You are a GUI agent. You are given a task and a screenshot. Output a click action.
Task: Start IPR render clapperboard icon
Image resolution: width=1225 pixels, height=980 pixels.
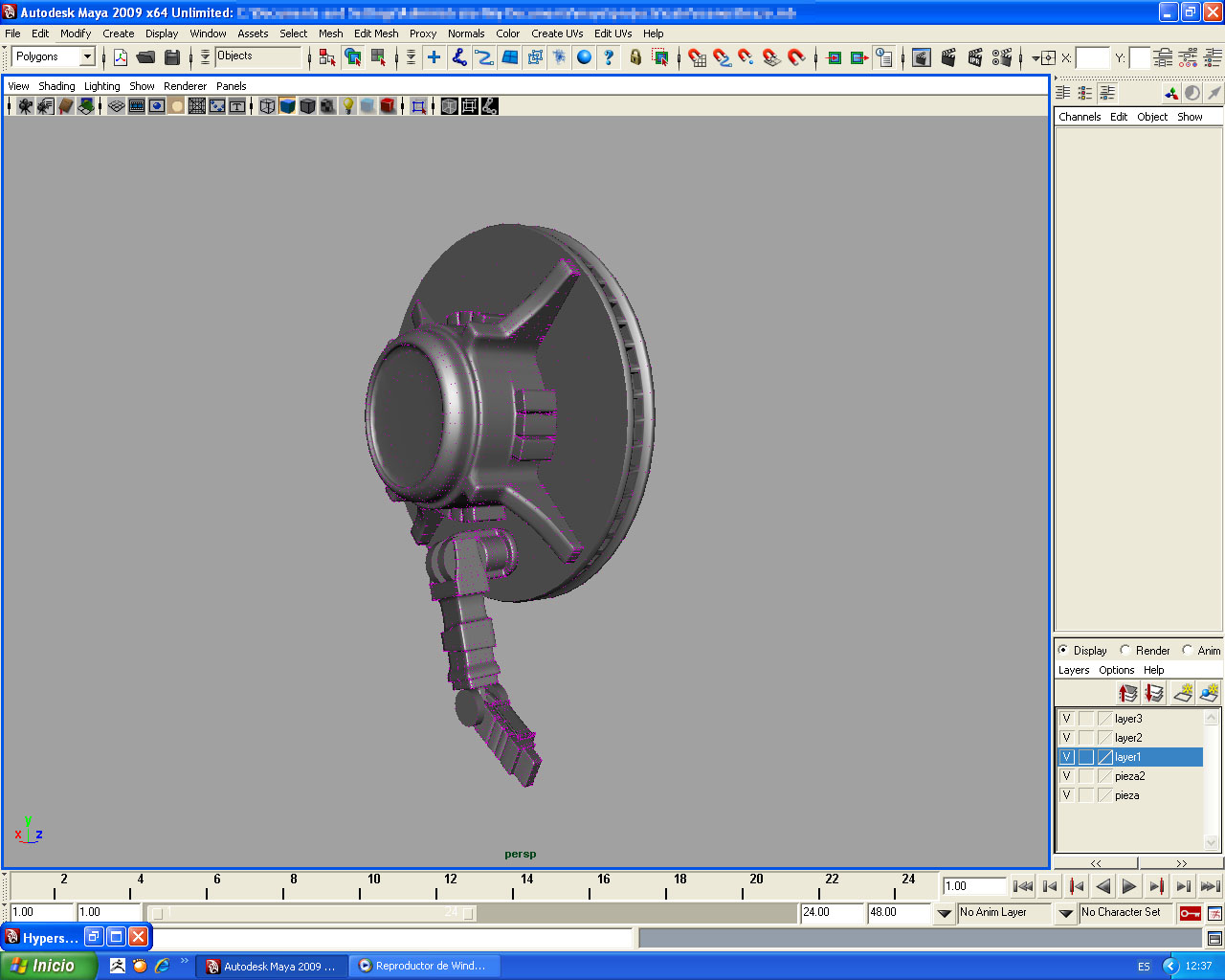click(x=975, y=58)
